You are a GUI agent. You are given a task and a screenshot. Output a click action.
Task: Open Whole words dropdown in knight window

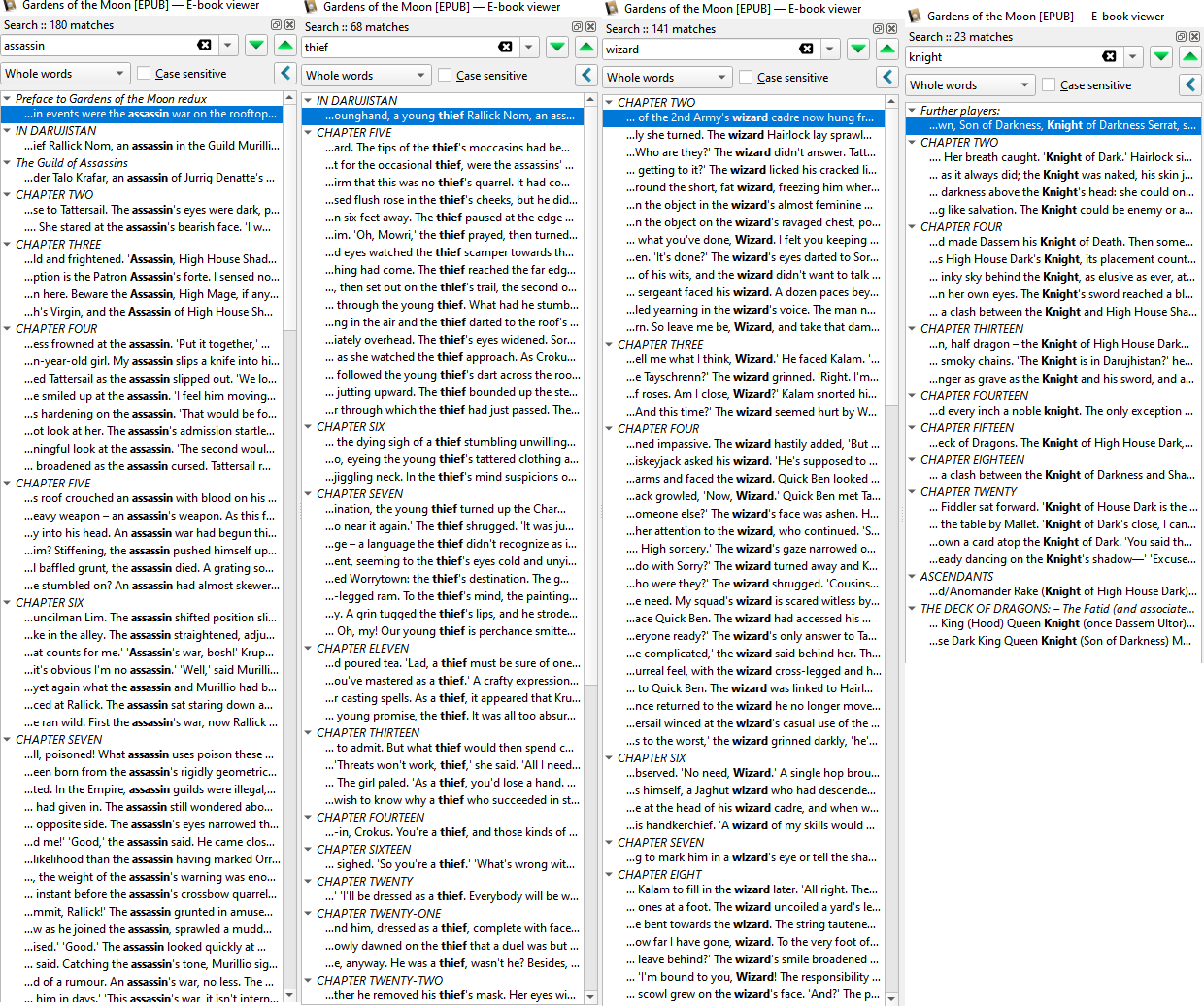[x=971, y=84]
